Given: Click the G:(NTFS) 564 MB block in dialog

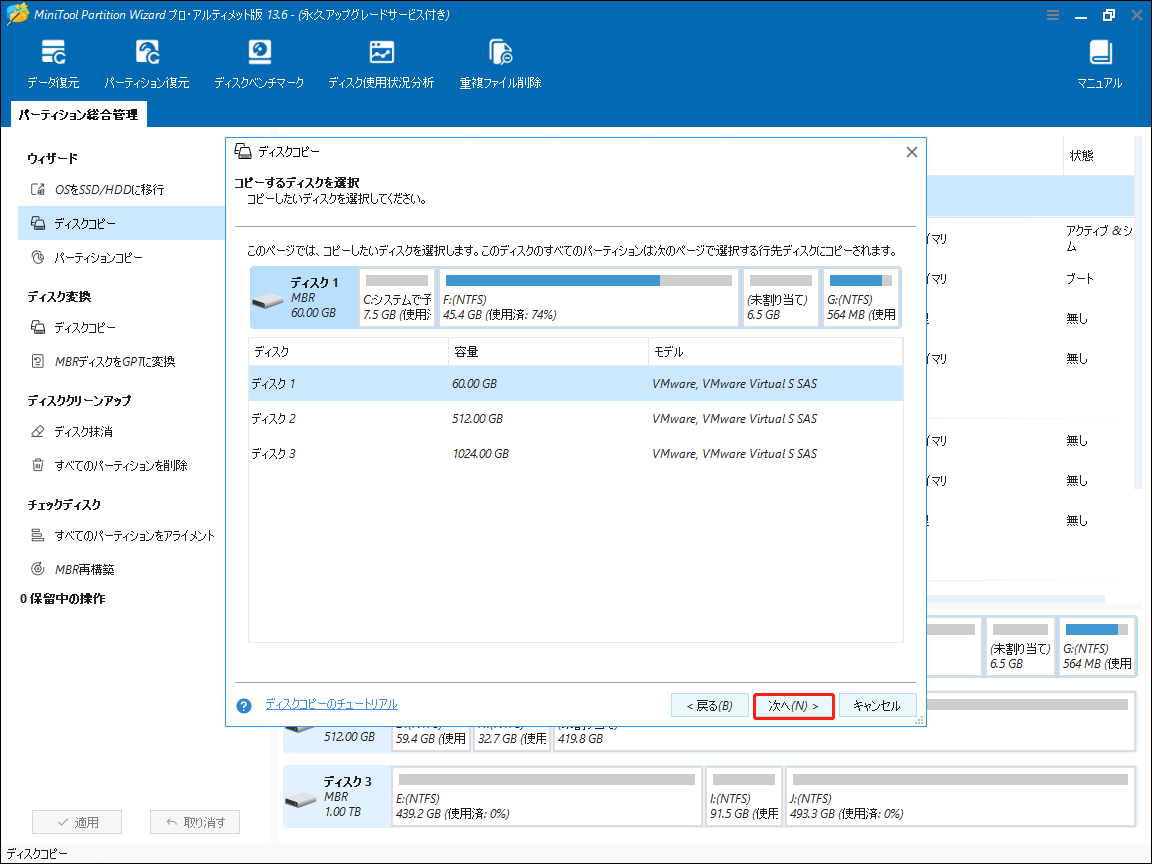Looking at the screenshot, I should (860, 298).
